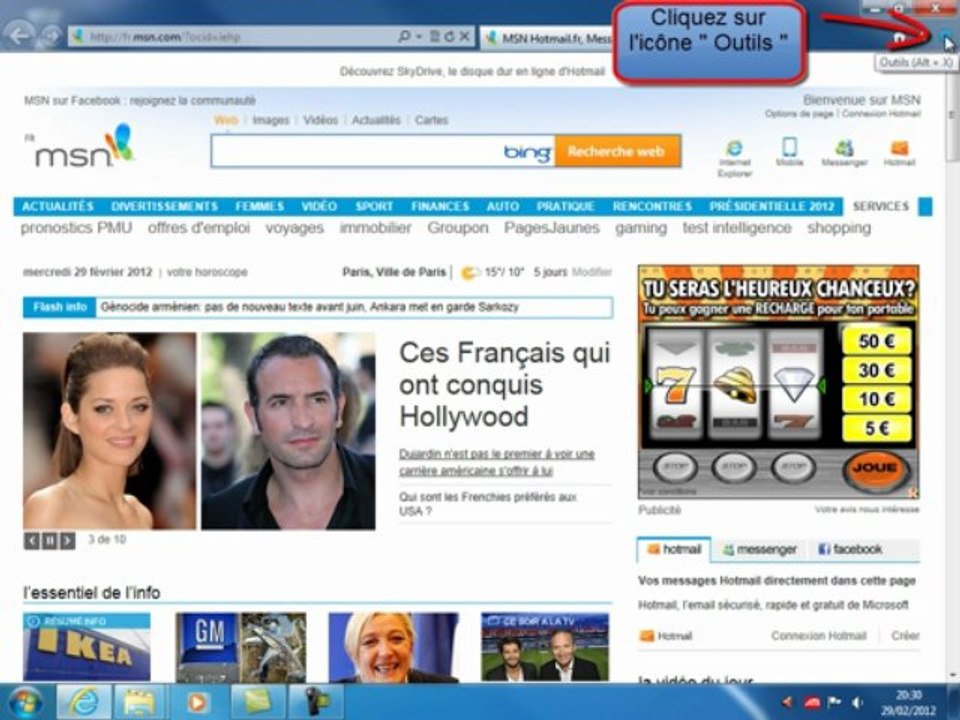Expand the address bar dropdown arrow
The image size is (960, 720).
point(419,37)
